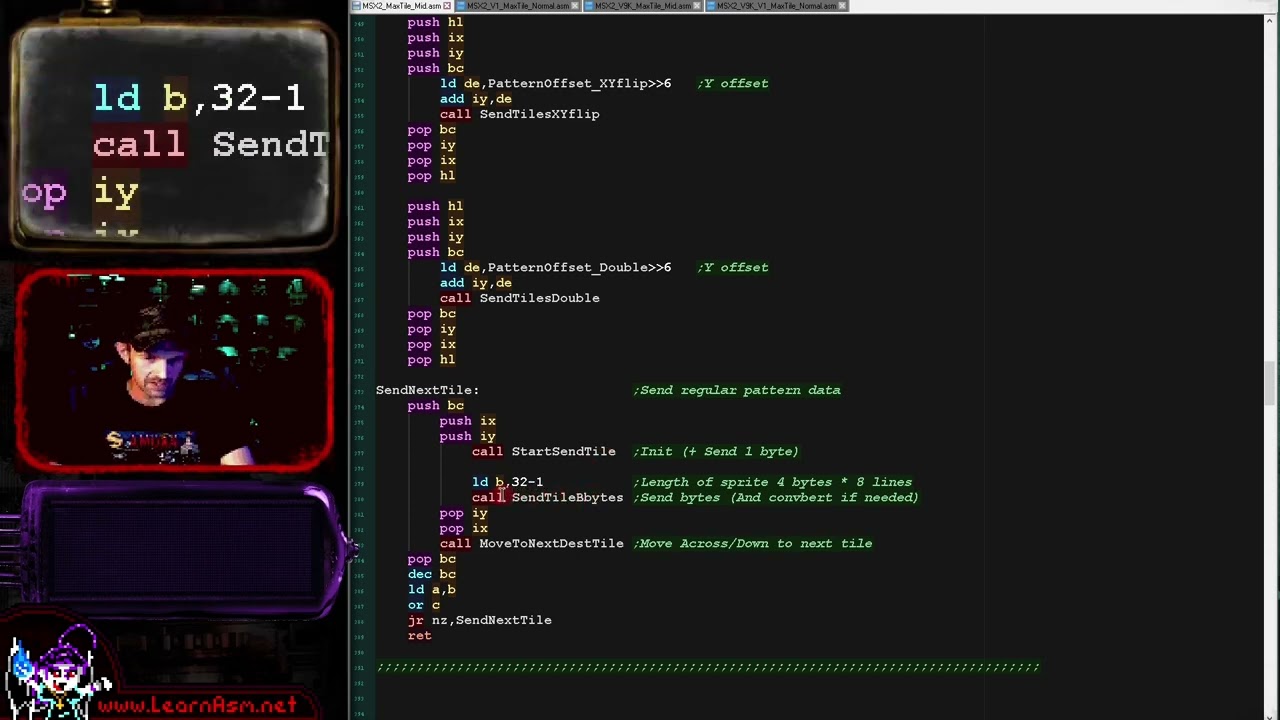1280x720 pixels.
Task: Open the MSX2_V1_MaxTile_Normal.asm tab
Action: click(518, 6)
